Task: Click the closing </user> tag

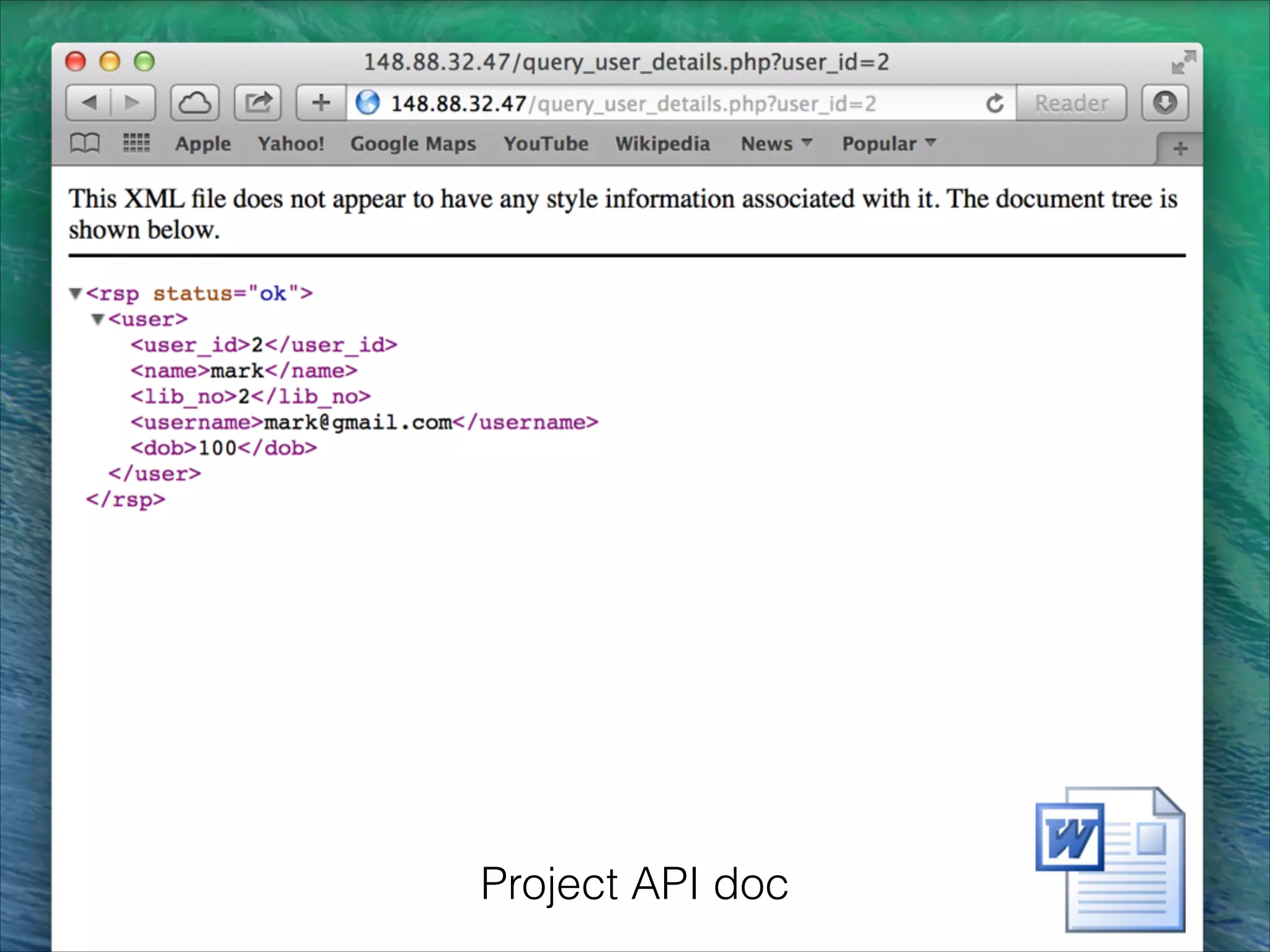Action: (x=154, y=474)
